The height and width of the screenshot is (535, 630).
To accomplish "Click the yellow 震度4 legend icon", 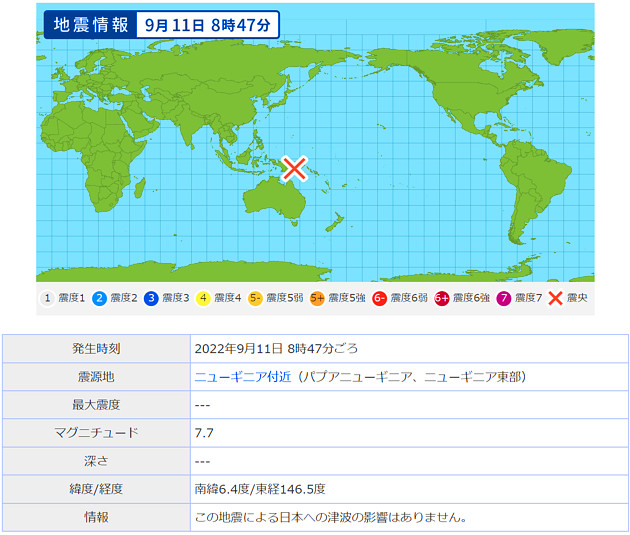I will click(x=203, y=298).
